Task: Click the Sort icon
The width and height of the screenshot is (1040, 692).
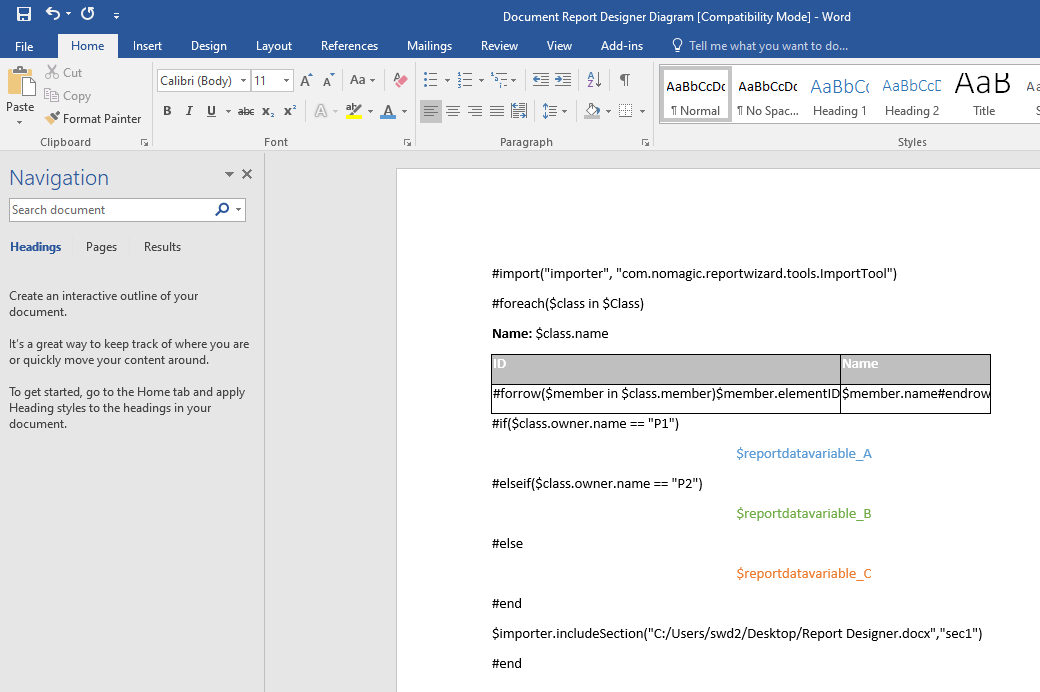Action: click(594, 80)
